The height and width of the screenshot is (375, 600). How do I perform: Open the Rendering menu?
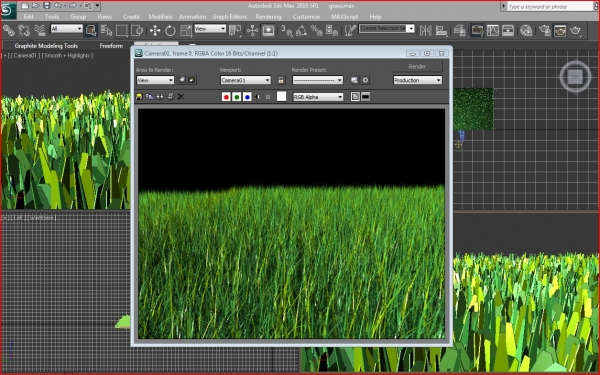click(x=268, y=17)
